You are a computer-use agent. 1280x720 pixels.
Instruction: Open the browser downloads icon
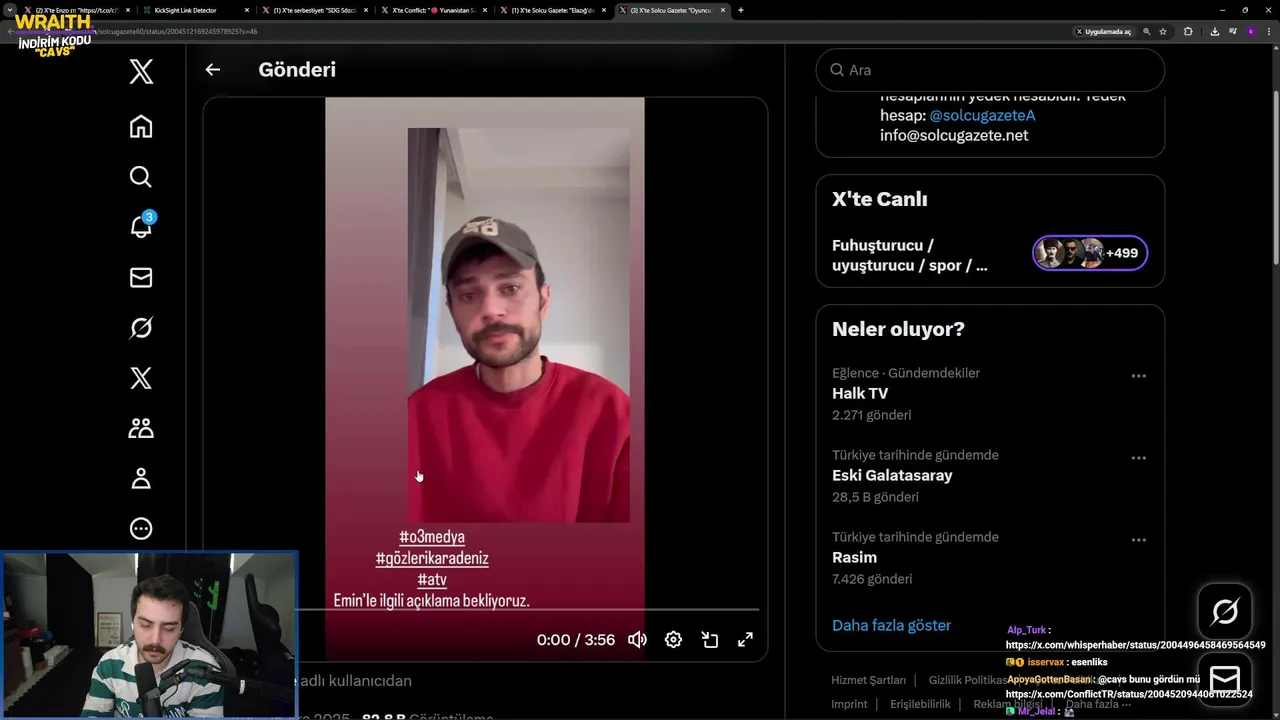1214,31
